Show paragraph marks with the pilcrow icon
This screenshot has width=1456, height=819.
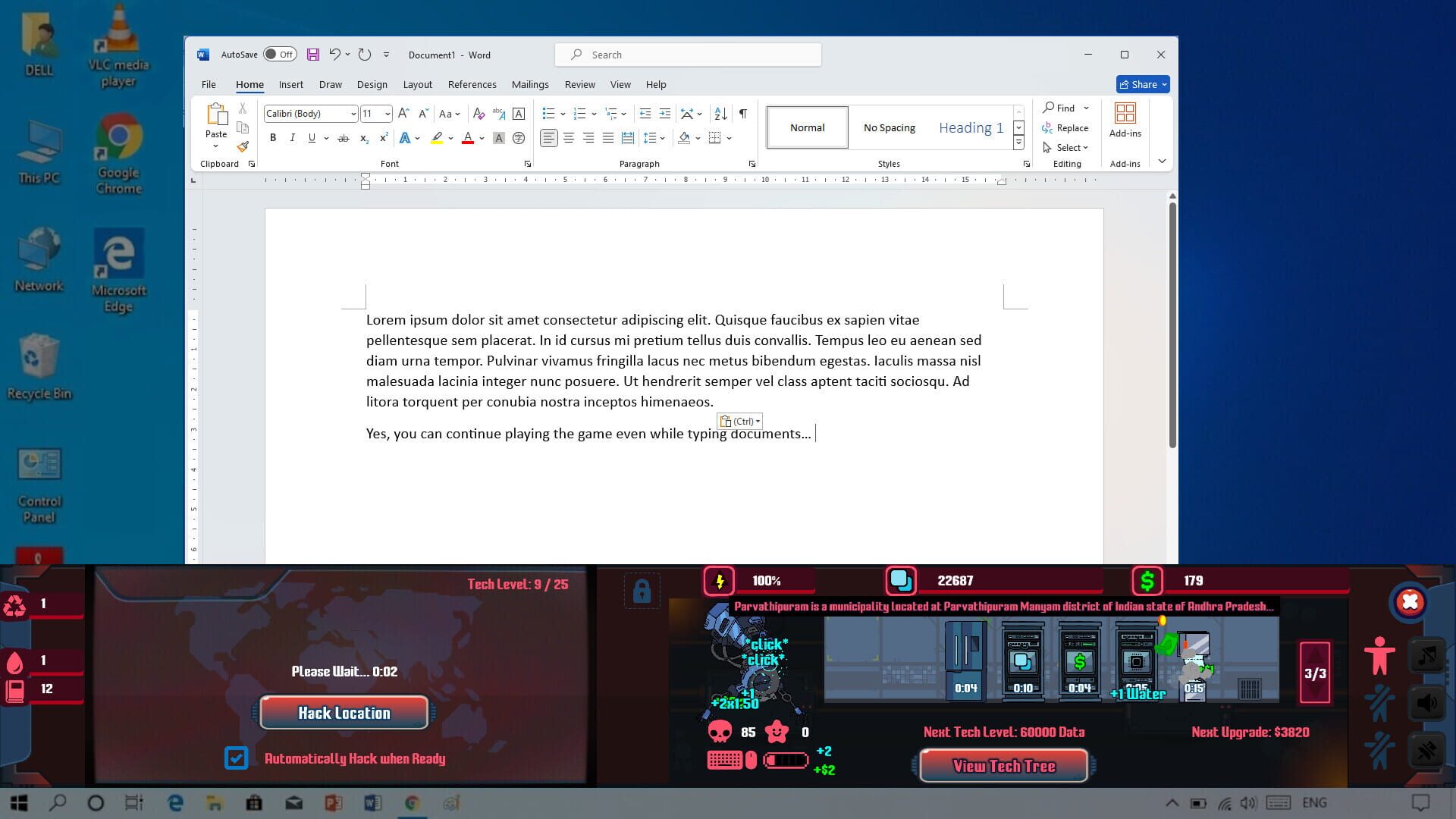742,114
